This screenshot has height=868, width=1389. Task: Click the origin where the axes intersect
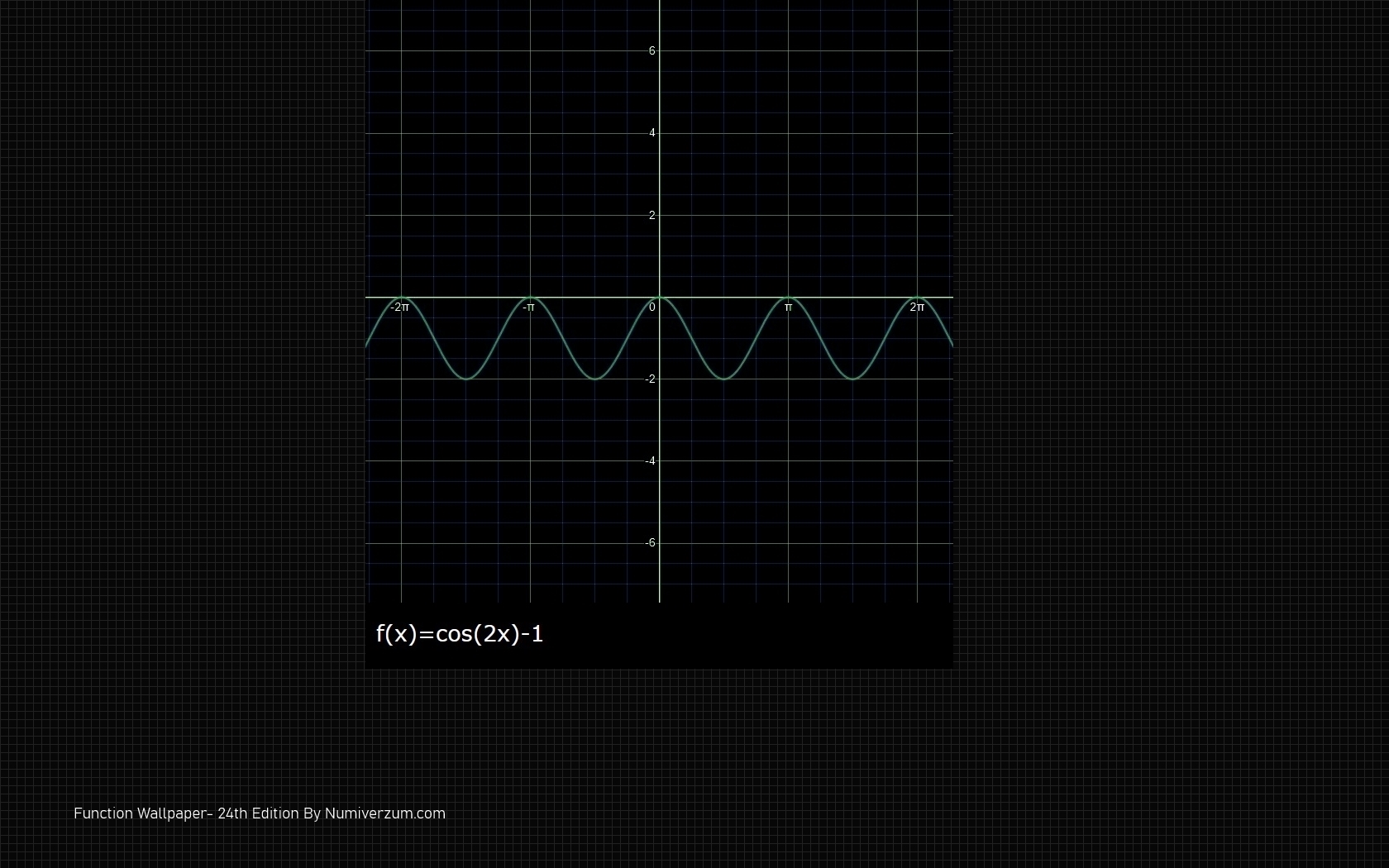pos(659,297)
